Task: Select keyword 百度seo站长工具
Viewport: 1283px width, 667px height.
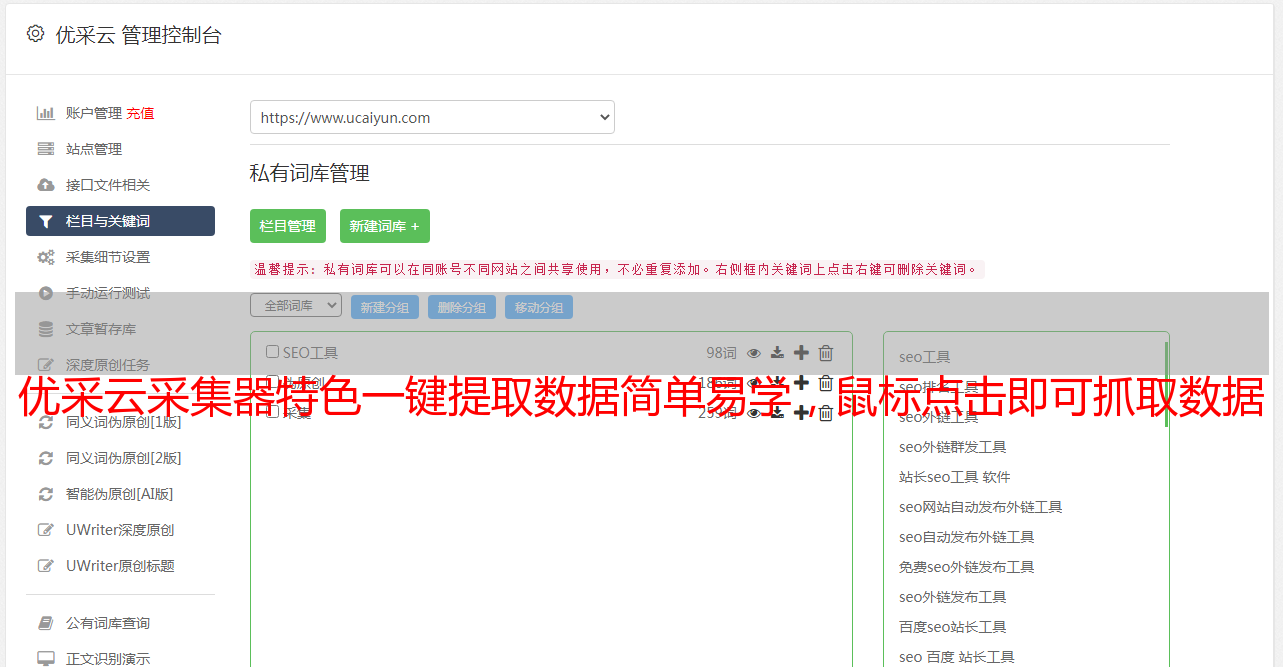Action: (x=953, y=627)
